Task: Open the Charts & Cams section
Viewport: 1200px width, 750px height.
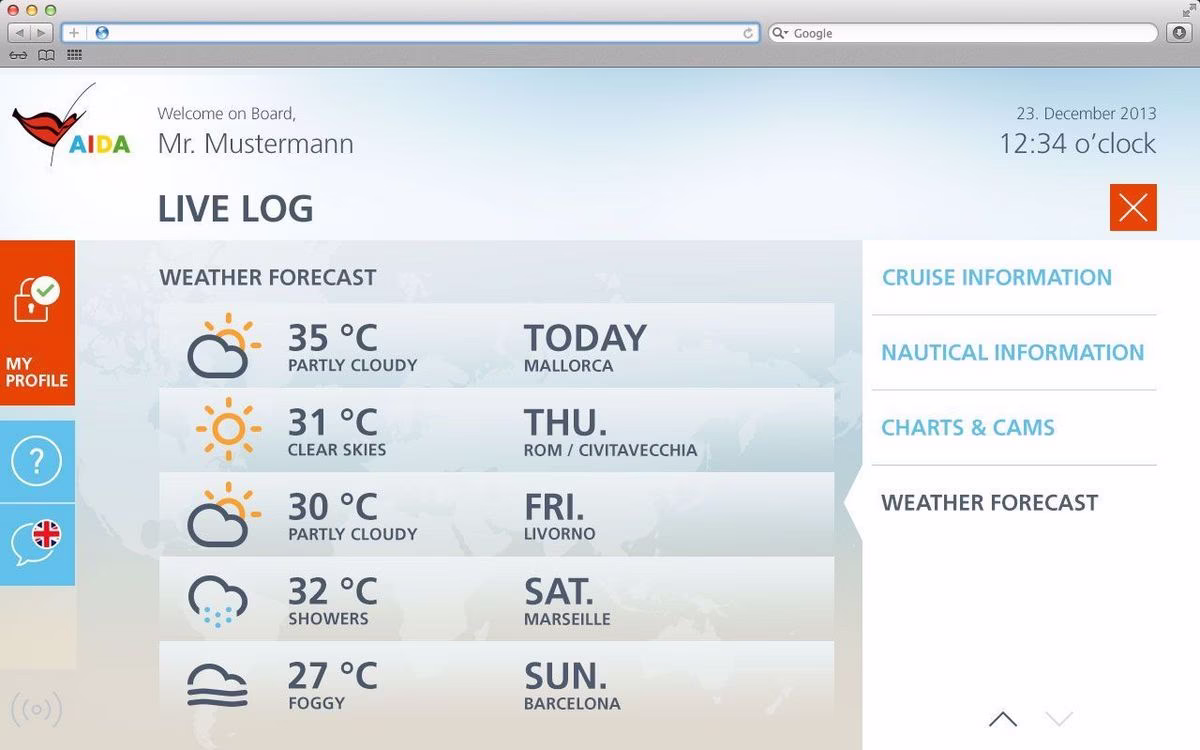Action: click(x=967, y=427)
